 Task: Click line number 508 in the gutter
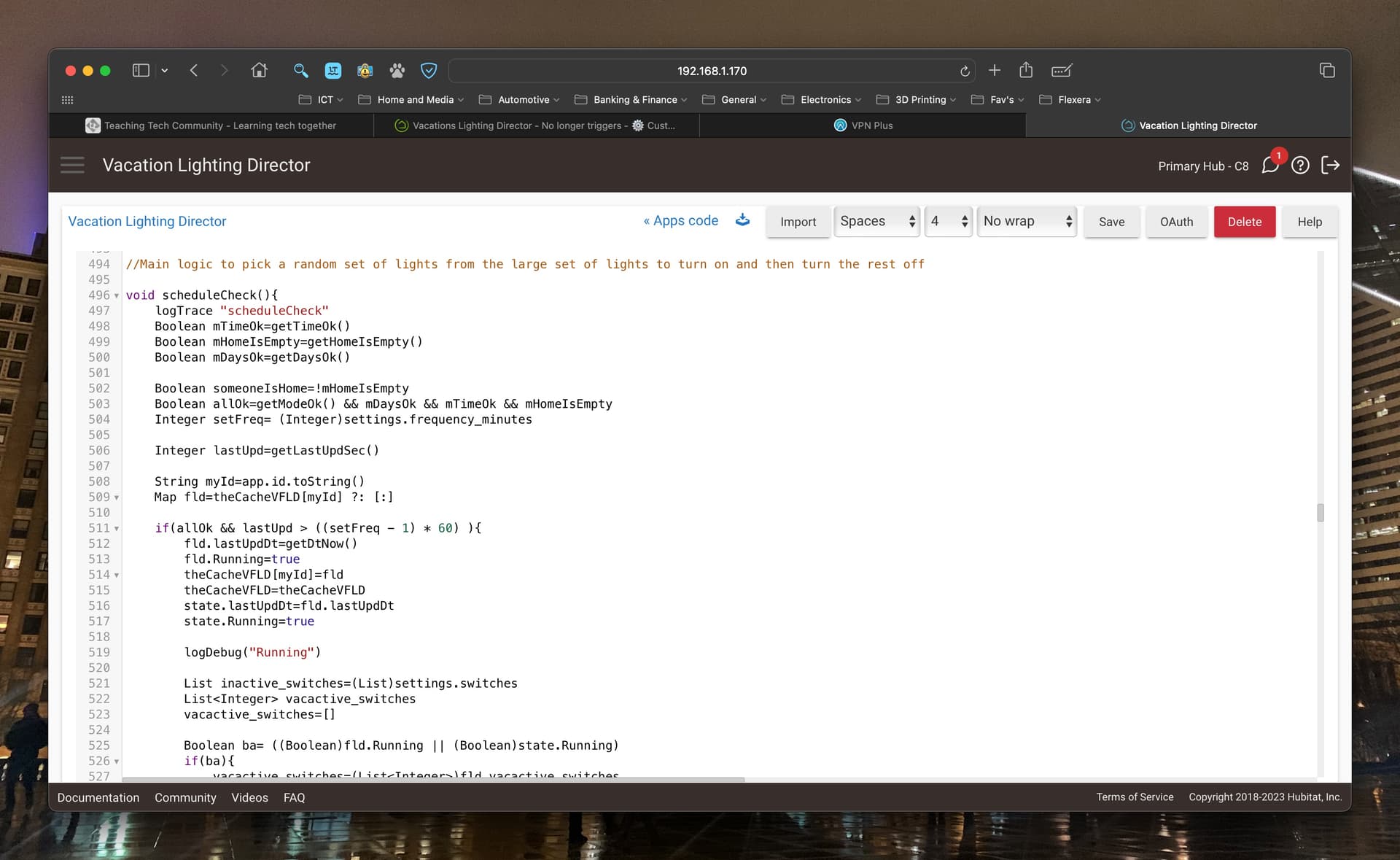(99, 481)
